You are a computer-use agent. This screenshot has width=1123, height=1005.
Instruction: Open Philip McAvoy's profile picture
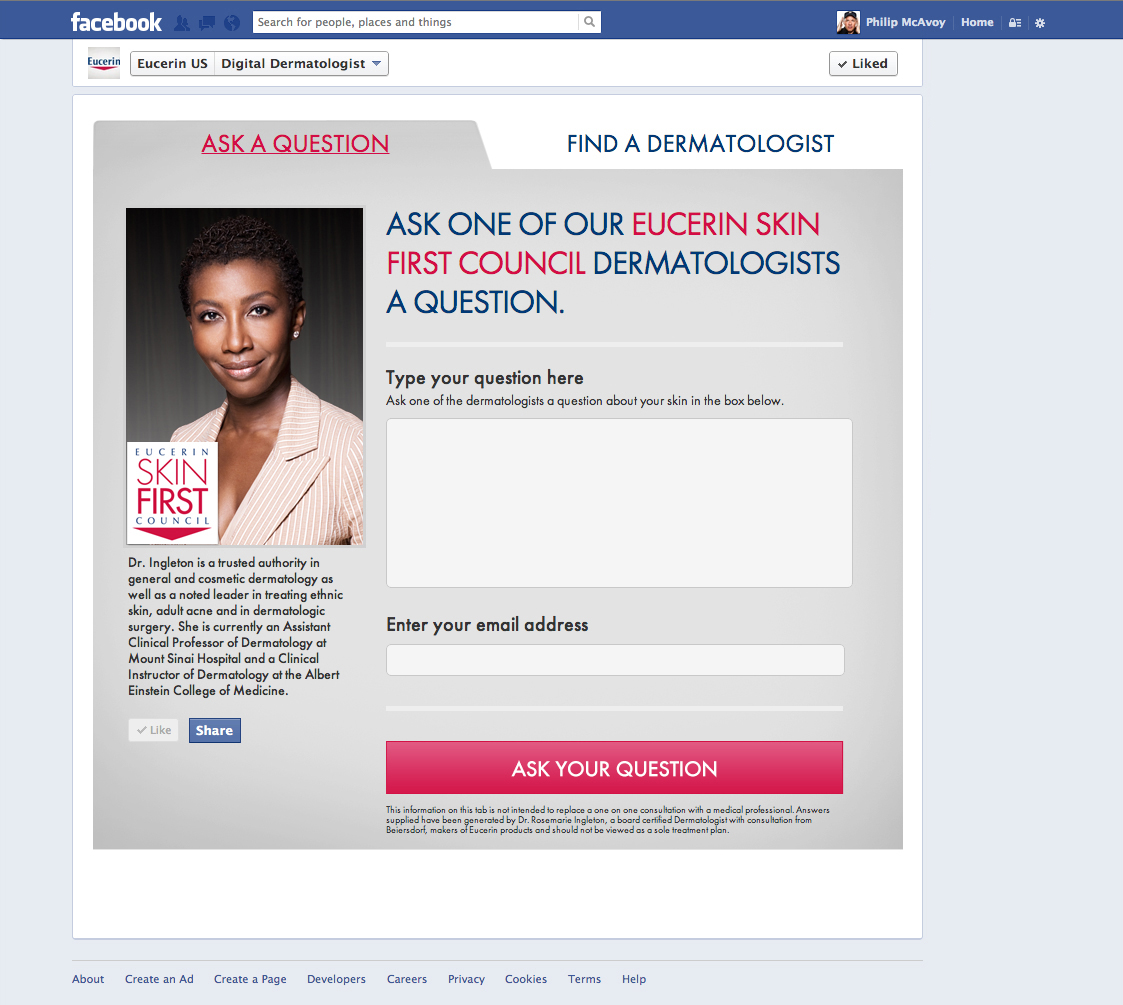coord(848,22)
